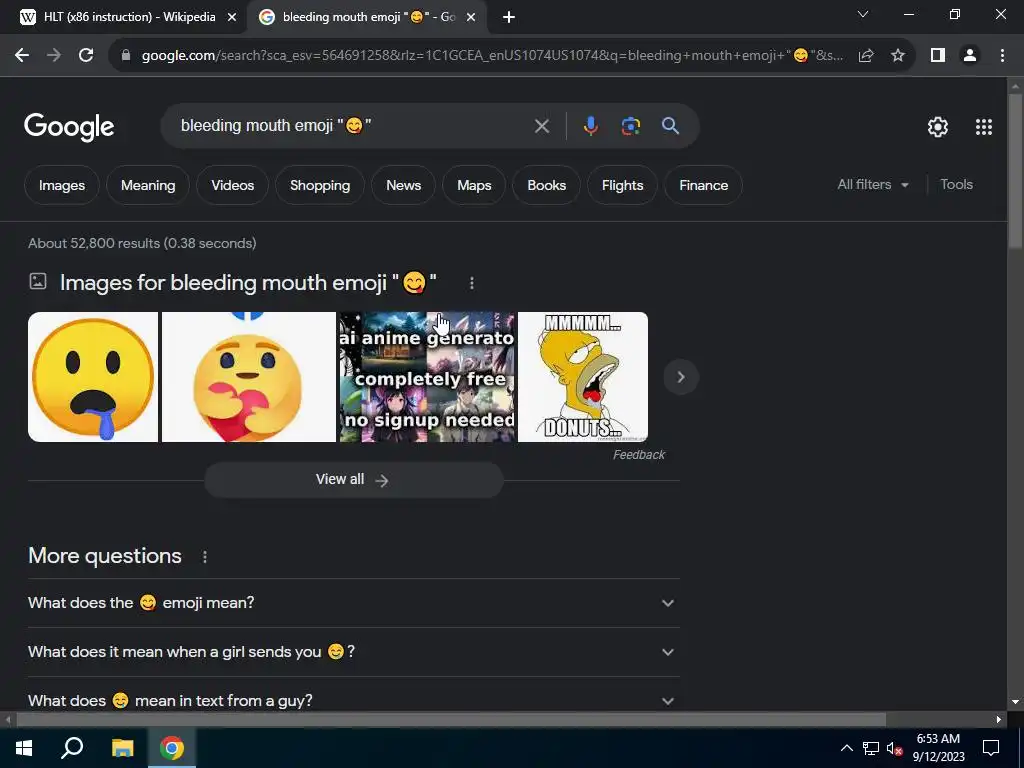Filter results by Flights
Viewport: 1024px width, 768px height.
click(x=622, y=185)
